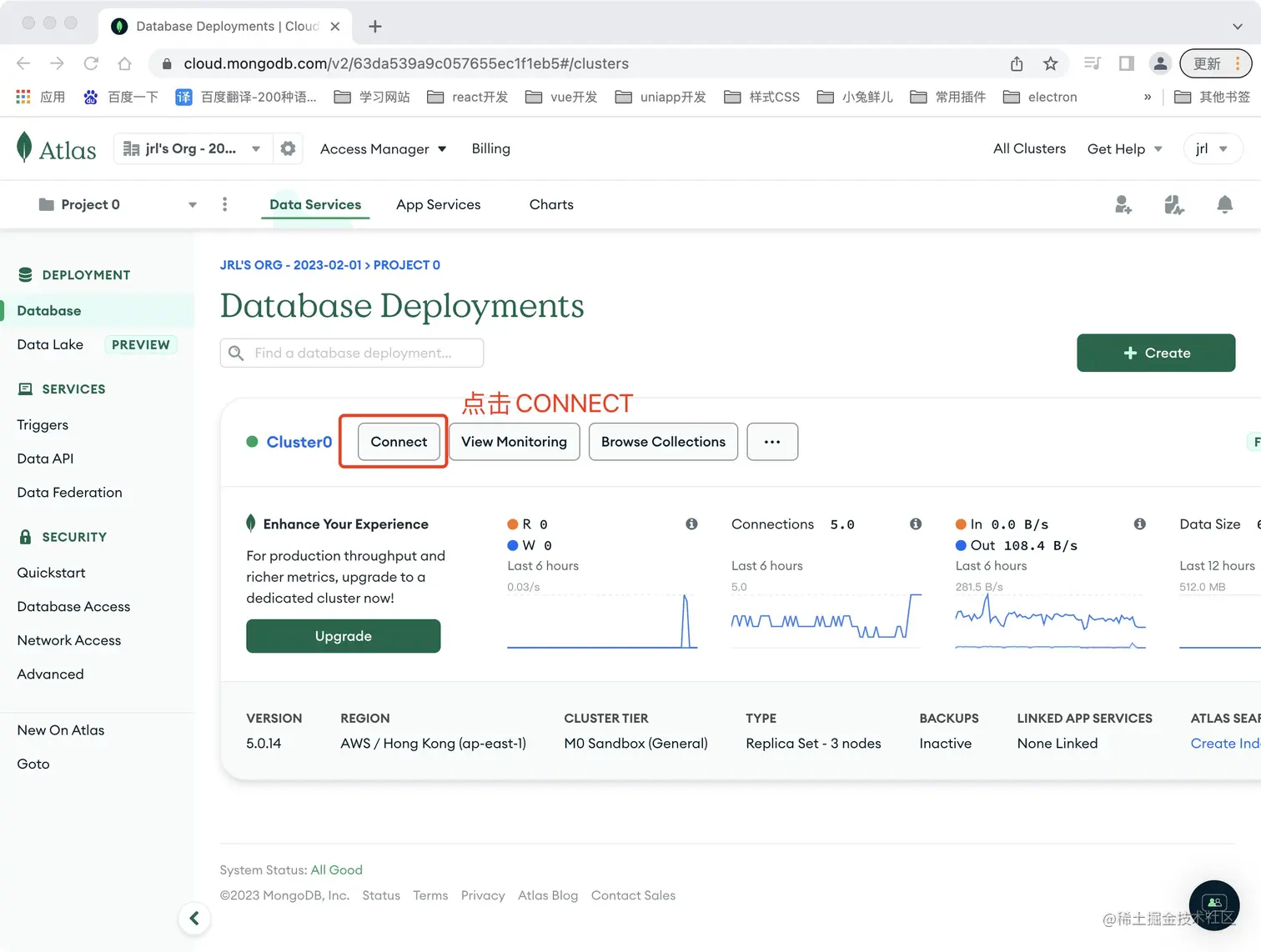Show more bookmarks with » chevron
The image size is (1261, 952).
[1148, 97]
